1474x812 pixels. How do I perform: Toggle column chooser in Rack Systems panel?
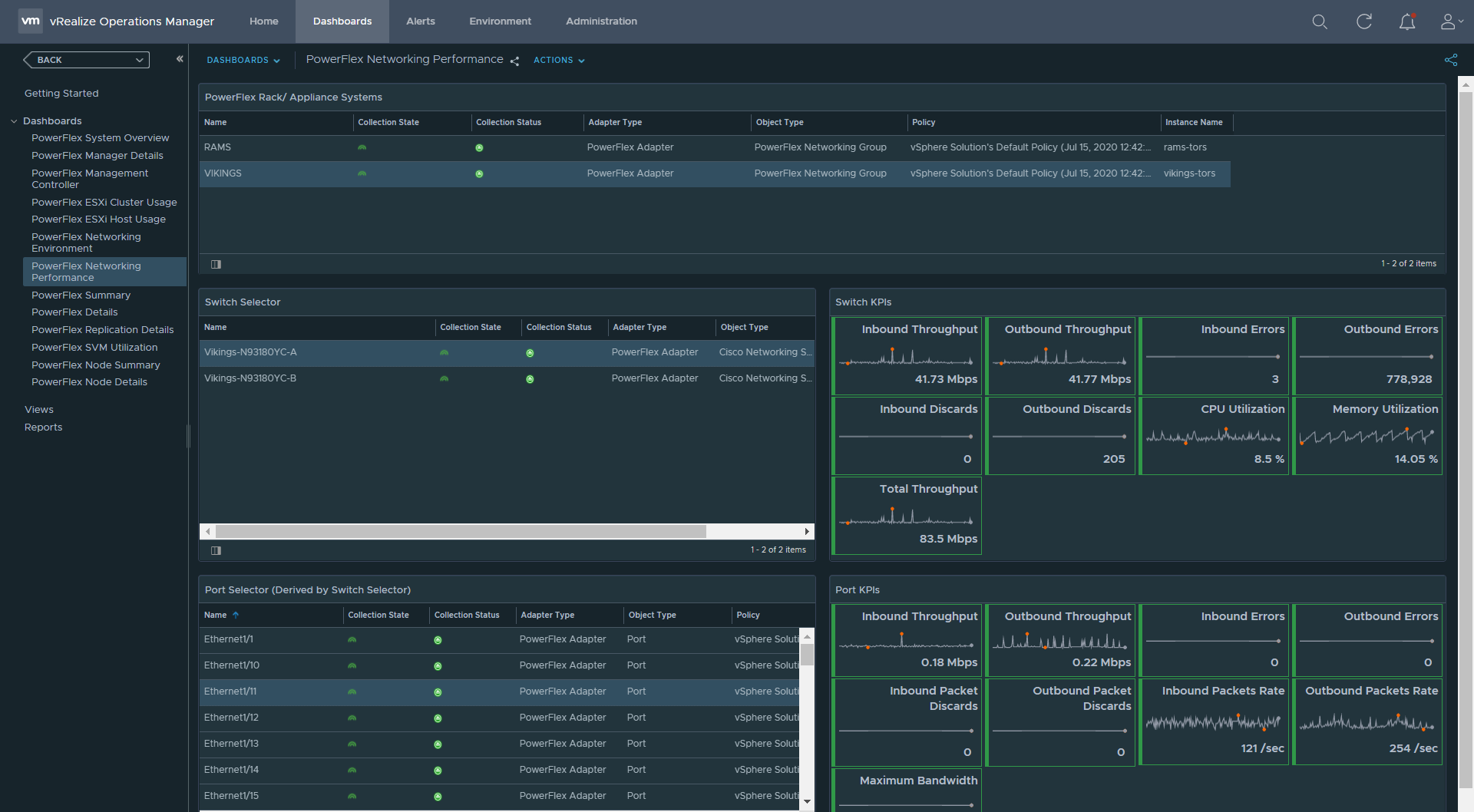[x=216, y=264]
